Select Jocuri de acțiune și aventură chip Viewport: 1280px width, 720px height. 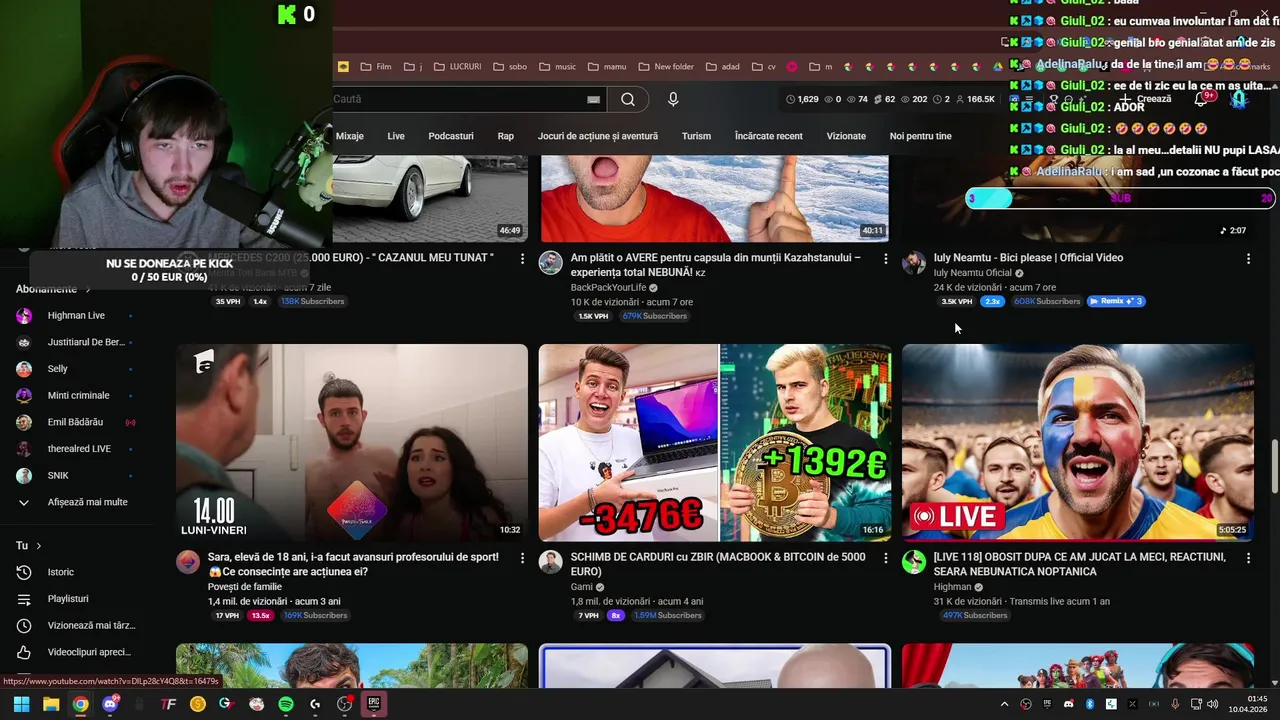(598, 136)
